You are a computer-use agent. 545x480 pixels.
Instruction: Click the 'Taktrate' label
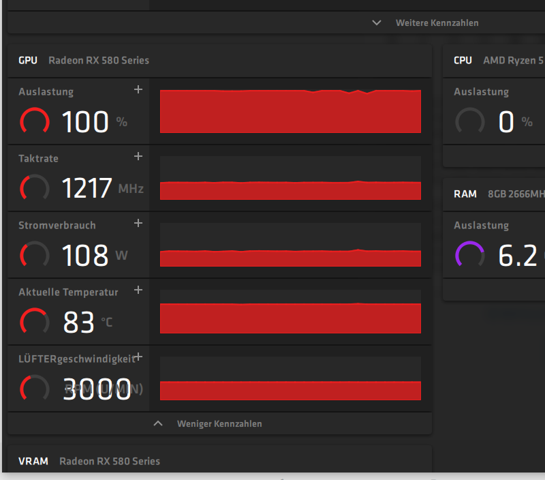38,158
